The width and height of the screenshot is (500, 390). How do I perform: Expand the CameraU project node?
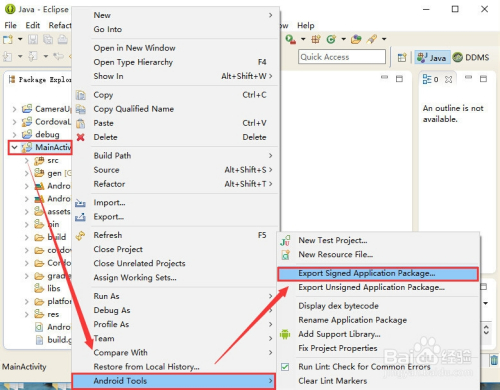pos(14,109)
